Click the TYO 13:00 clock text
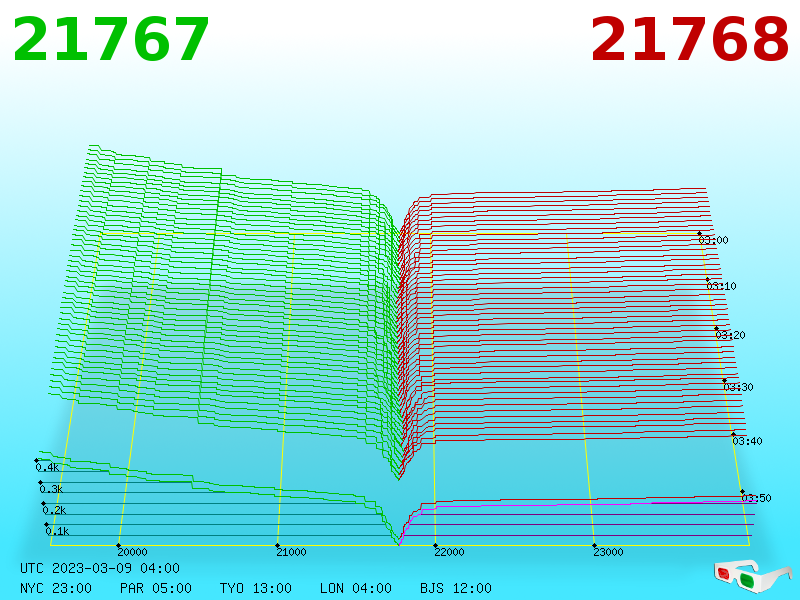The image size is (800, 600). (256, 588)
